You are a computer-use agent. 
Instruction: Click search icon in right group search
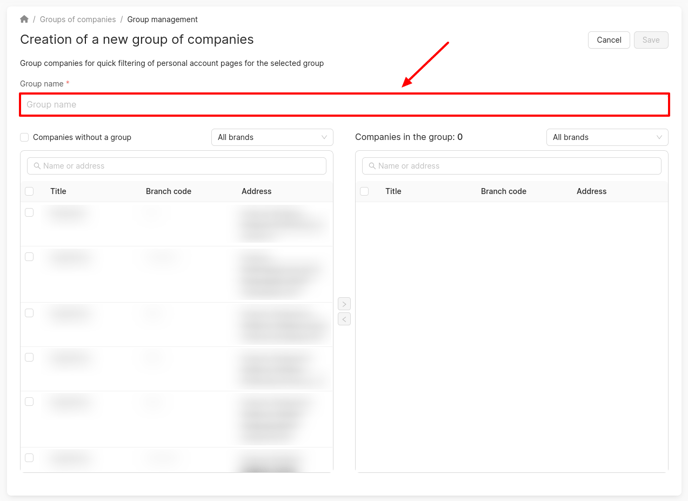[372, 166]
